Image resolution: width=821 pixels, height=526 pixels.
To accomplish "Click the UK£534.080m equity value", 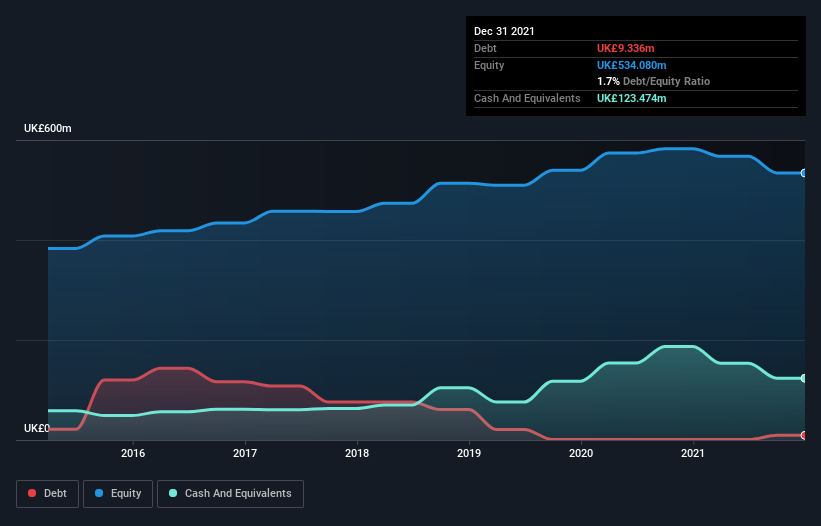I will (x=631, y=65).
